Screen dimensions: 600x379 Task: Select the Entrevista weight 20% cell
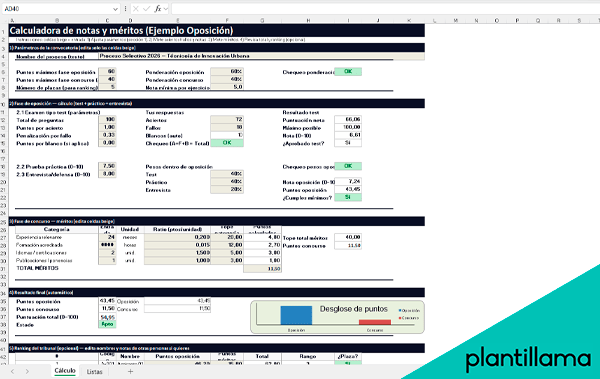pyautogui.click(x=227, y=190)
